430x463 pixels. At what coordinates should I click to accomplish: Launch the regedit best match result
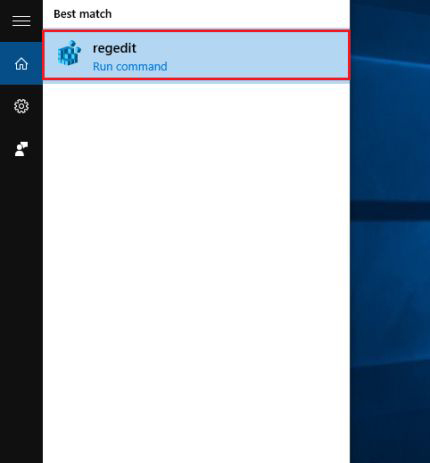pos(196,55)
